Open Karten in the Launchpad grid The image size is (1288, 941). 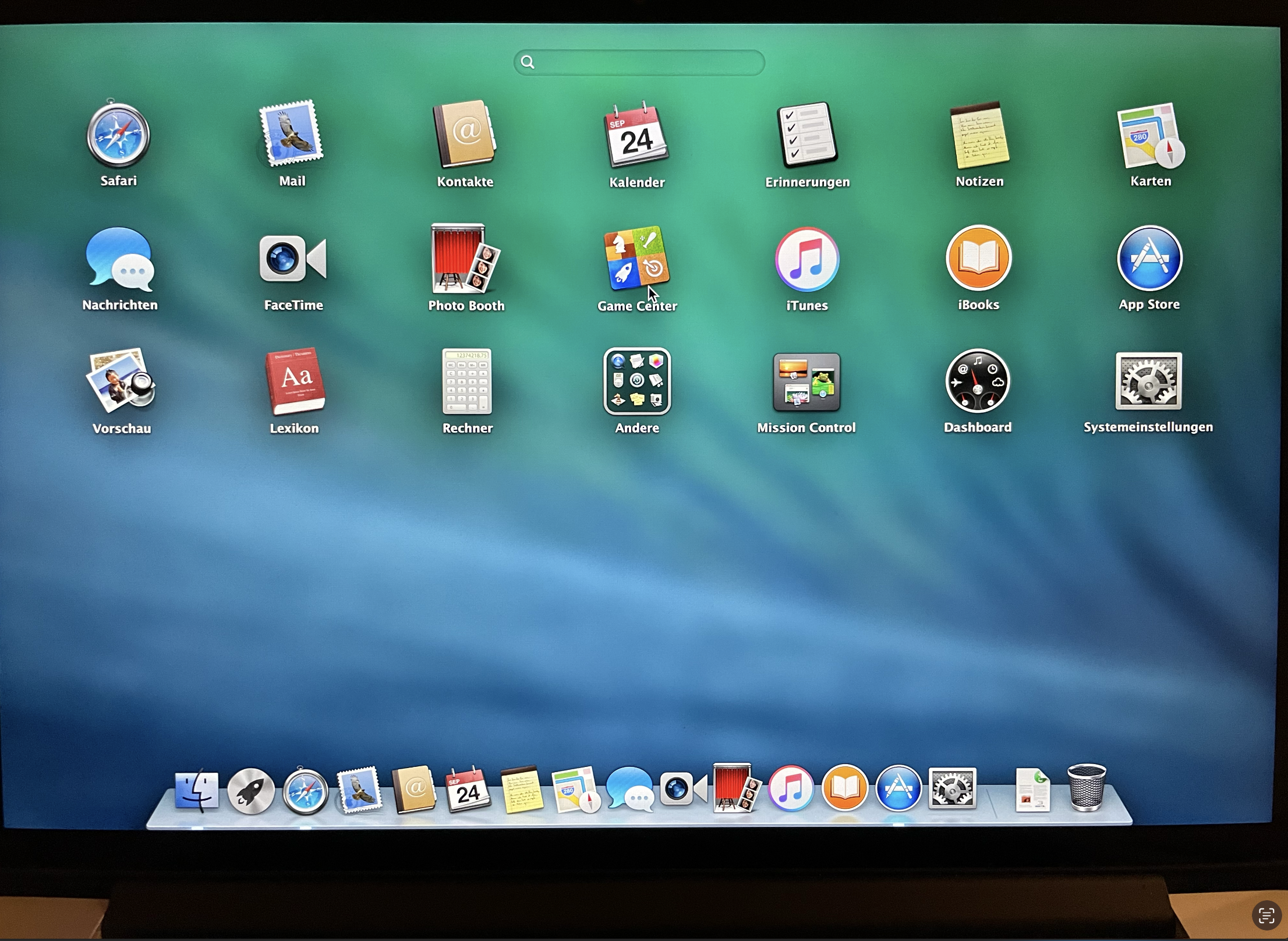pos(1151,136)
